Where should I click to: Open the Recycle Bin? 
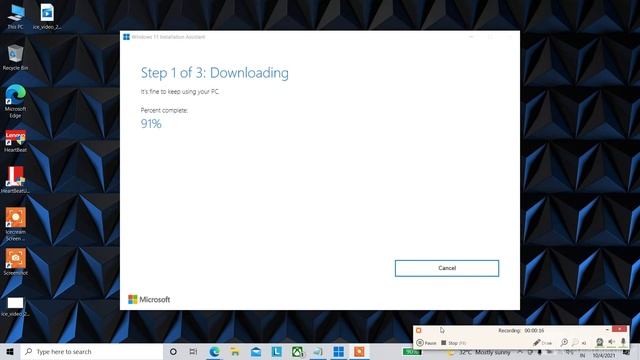coord(16,58)
